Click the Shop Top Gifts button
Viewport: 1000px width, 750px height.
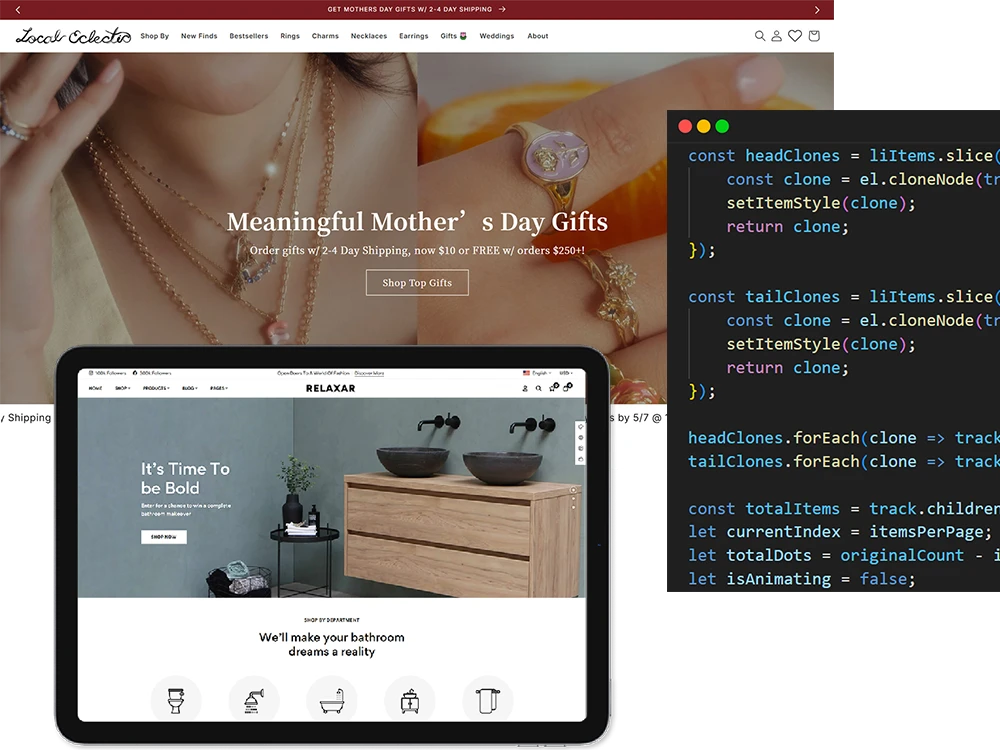[417, 283]
